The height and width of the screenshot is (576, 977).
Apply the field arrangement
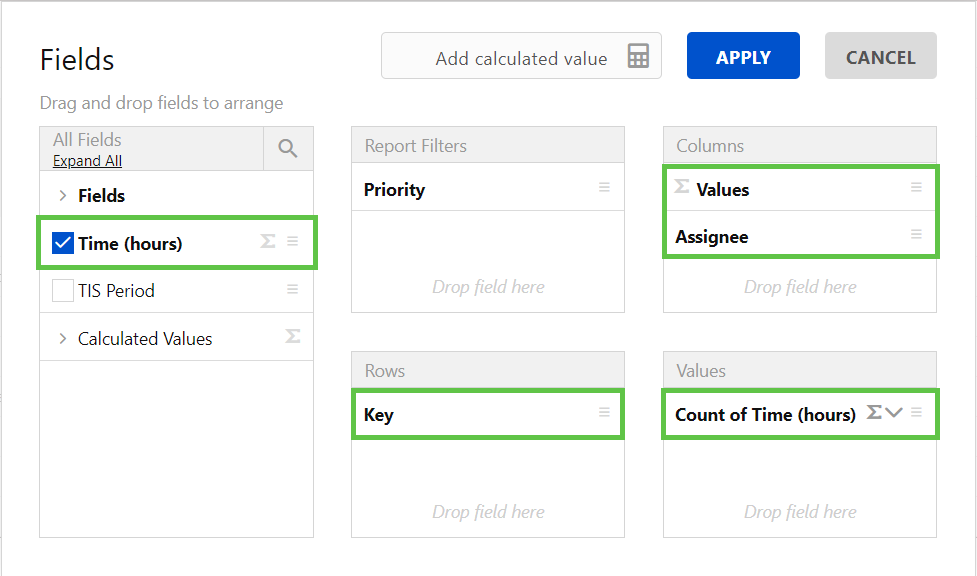tap(743, 56)
